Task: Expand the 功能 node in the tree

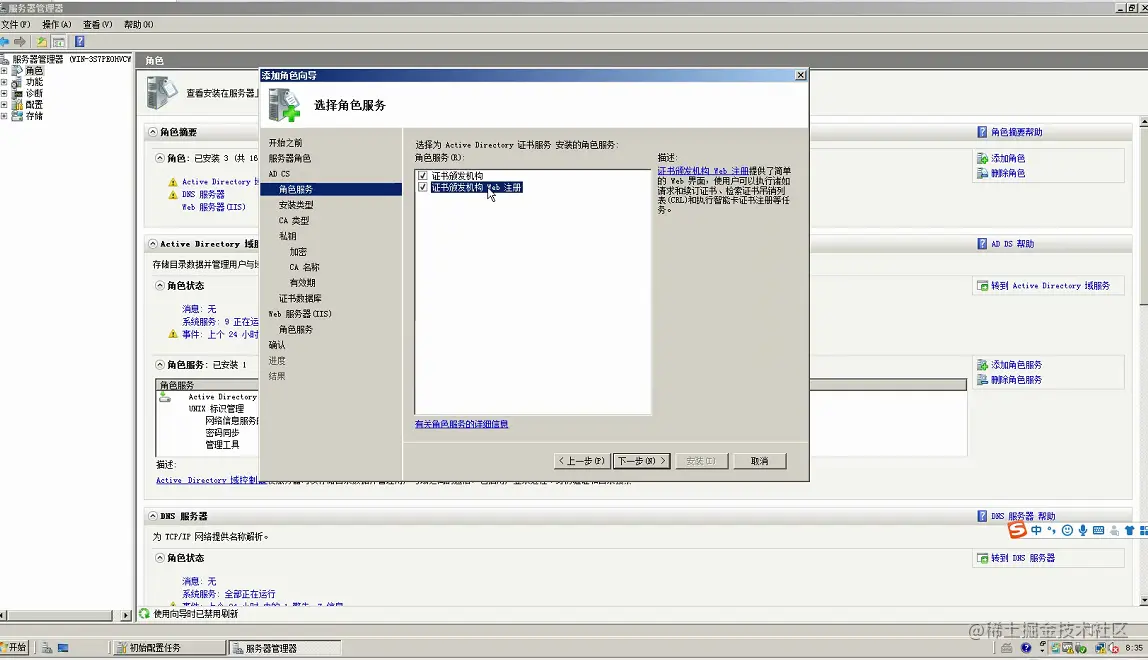Action: click(4, 82)
